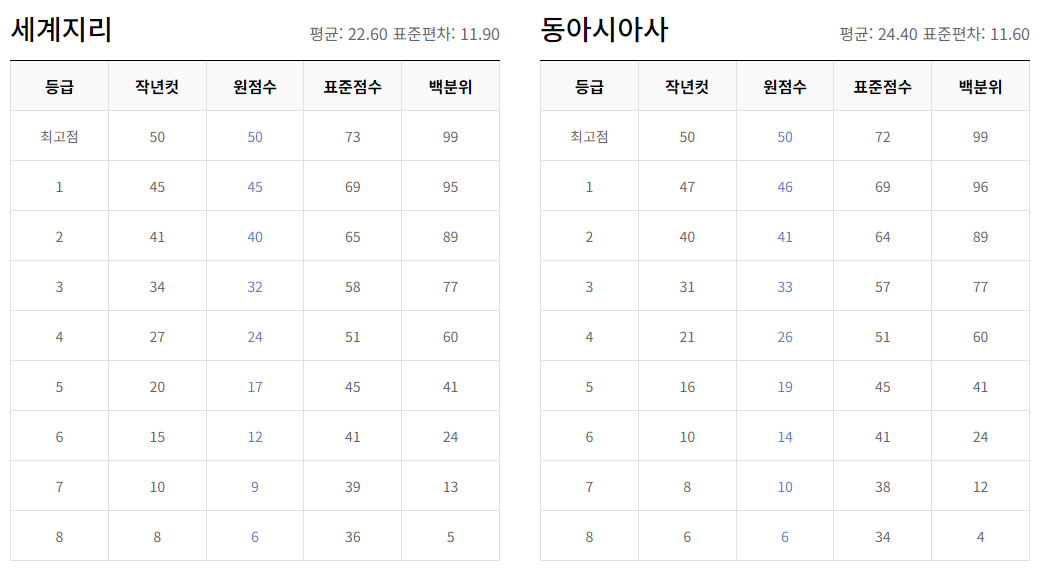Open blue 원점수 24 in 세계지리 grade 4

(x=255, y=337)
